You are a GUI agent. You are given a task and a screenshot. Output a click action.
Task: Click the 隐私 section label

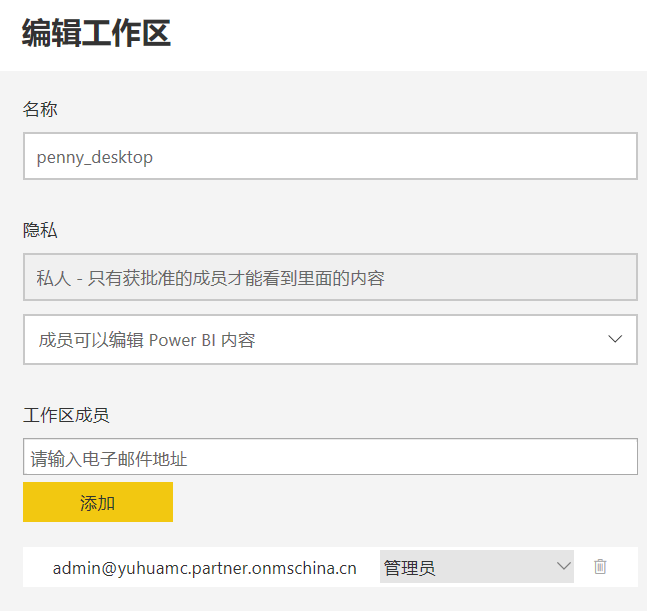click(40, 230)
